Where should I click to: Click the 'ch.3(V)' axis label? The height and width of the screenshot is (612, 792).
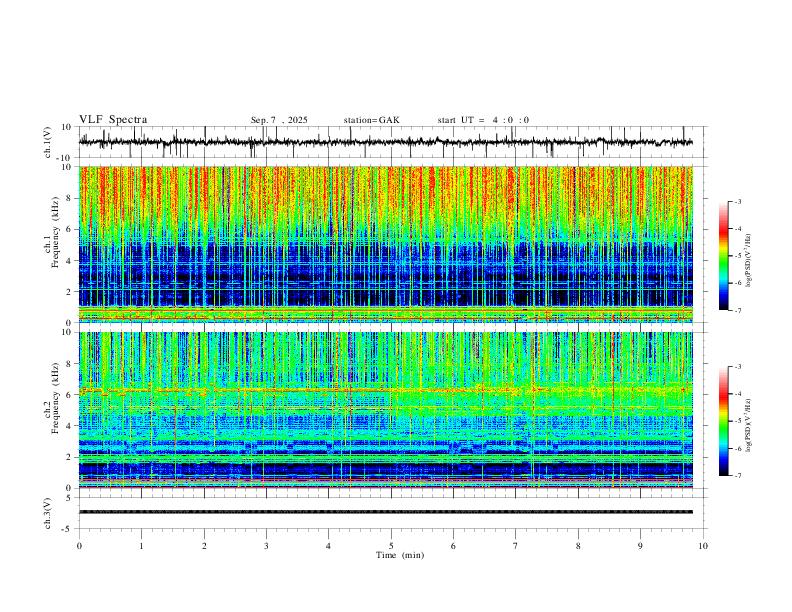[x=48, y=513]
